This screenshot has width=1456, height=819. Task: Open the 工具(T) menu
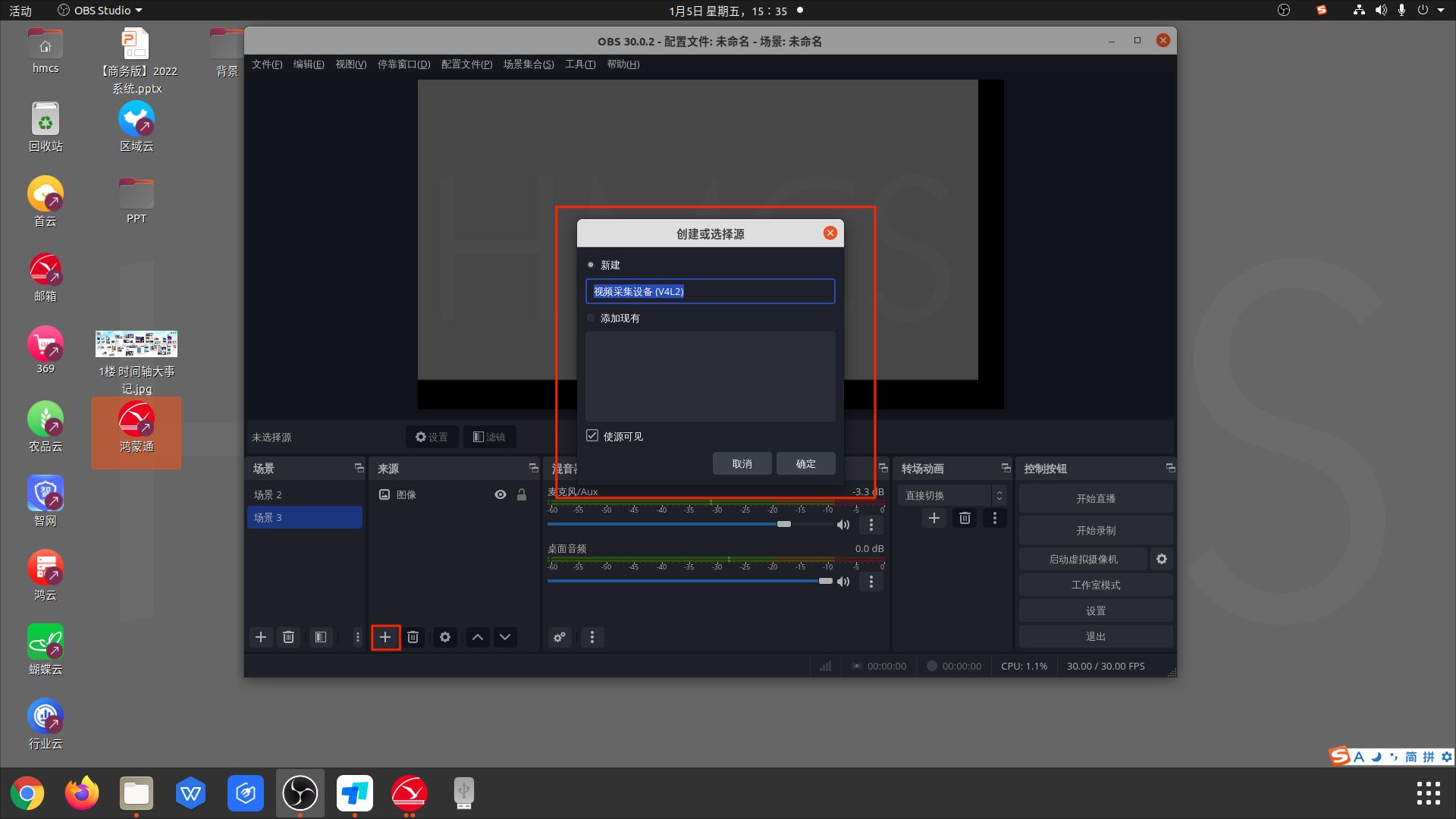click(580, 64)
